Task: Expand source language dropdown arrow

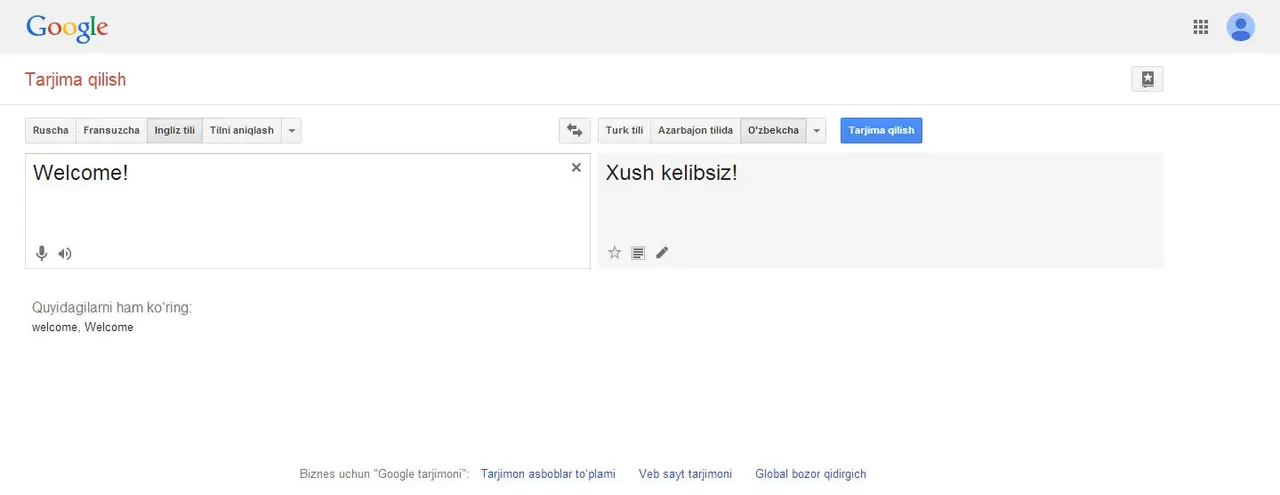Action: [291, 131]
